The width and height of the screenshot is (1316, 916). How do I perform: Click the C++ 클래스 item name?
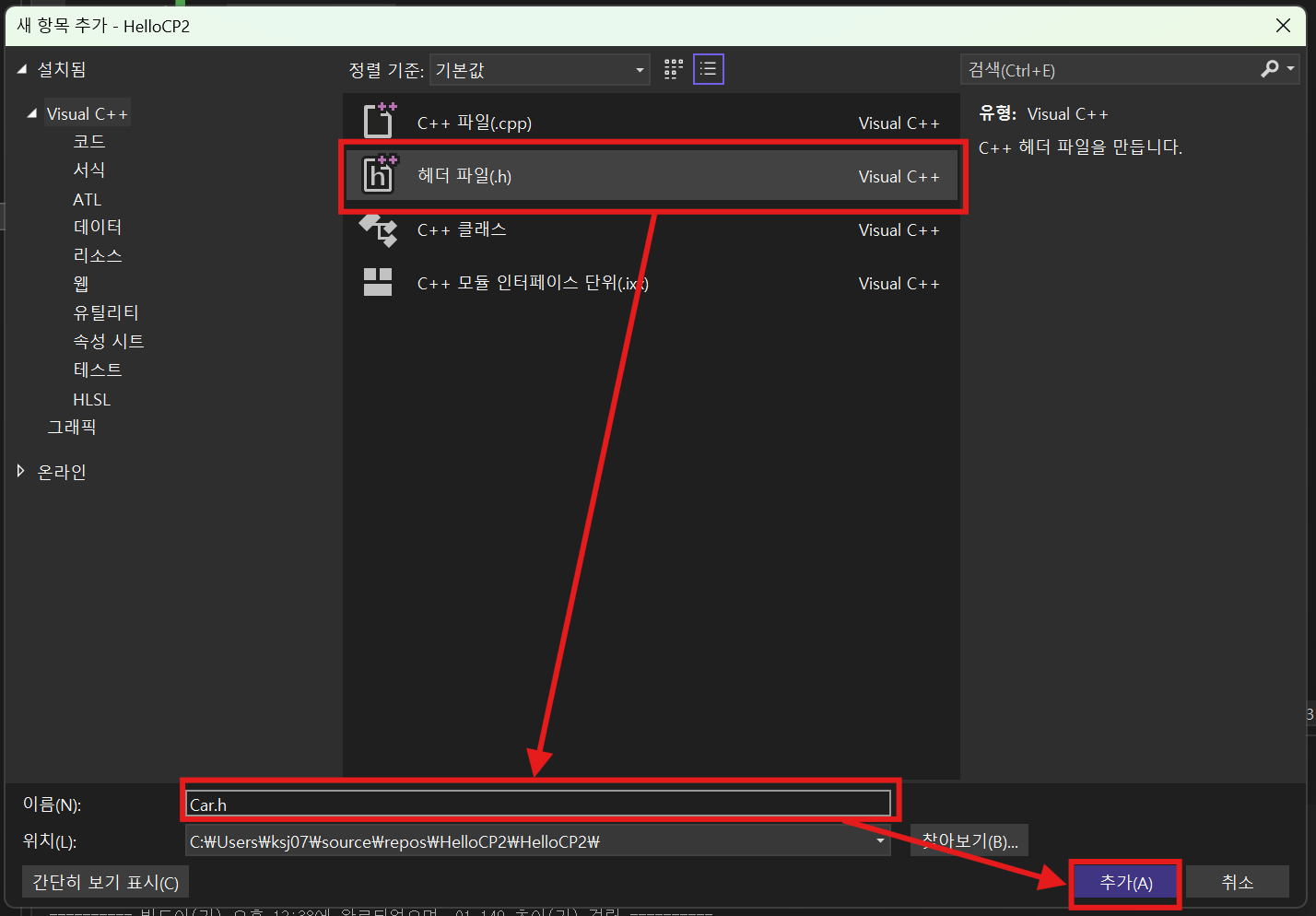tap(462, 229)
